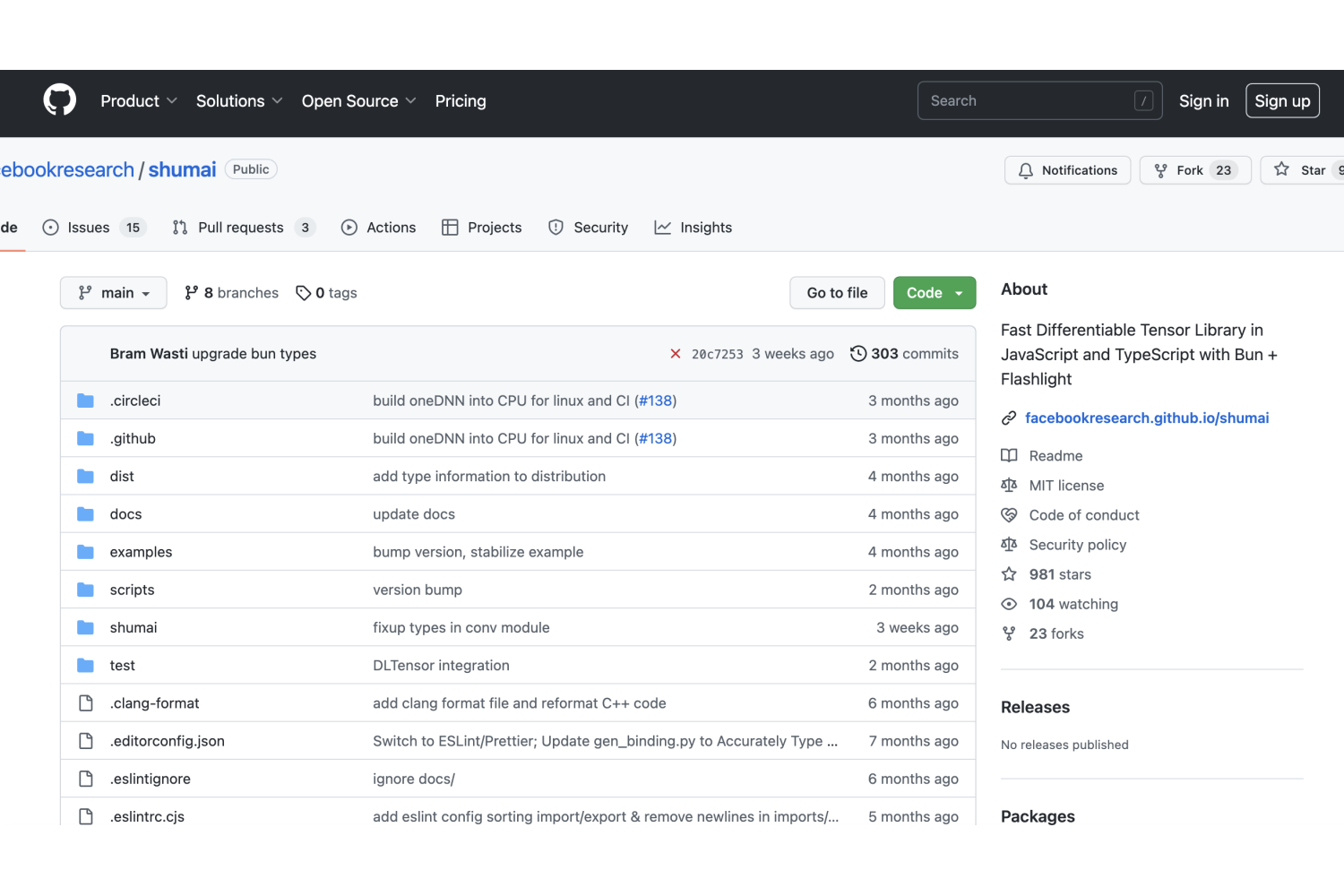The width and height of the screenshot is (1344, 896).
Task: Open the 0 tags link
Action: 327,293
